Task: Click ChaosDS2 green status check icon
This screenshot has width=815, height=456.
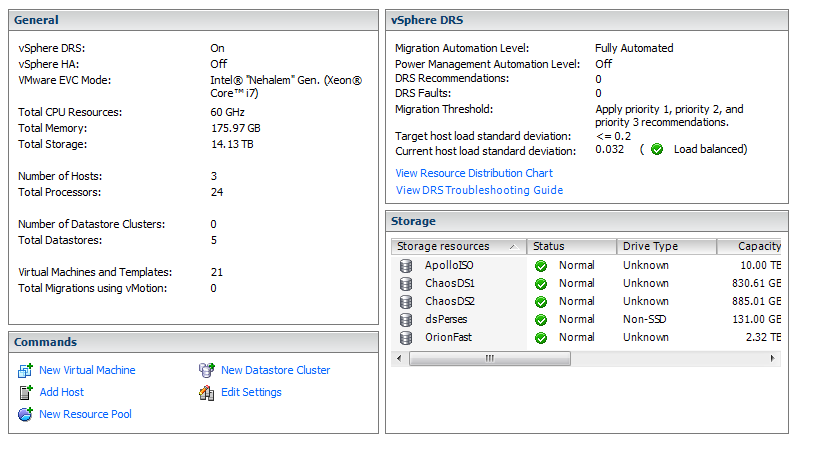Action: 541,302
